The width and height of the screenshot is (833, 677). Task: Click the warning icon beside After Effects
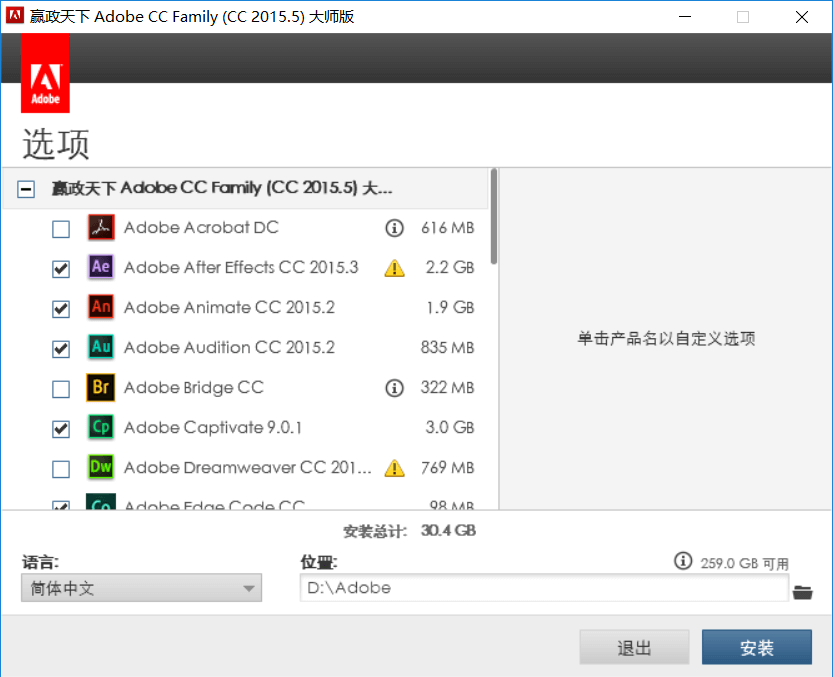point(395,268)
